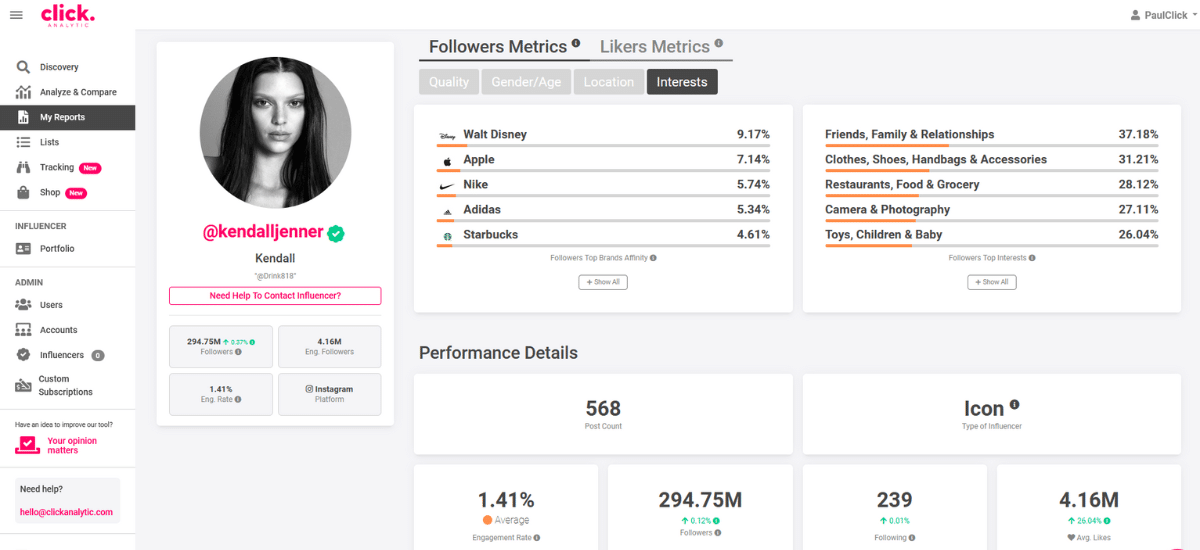Image resolution: width=1200 pixels, height=550 pixels.
Task: Open Analyze & Compare
Action: pos(78,92)
